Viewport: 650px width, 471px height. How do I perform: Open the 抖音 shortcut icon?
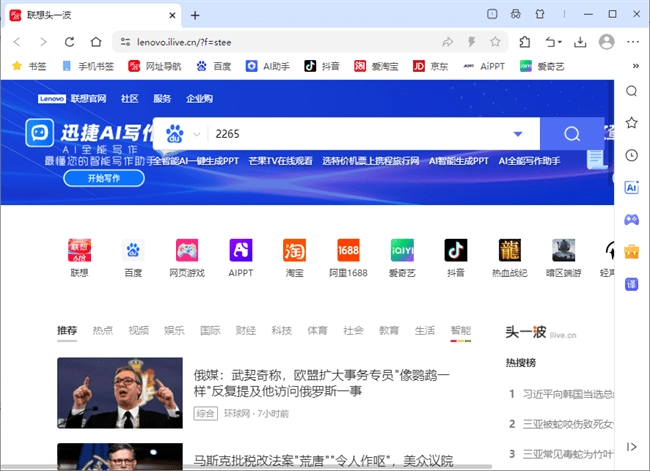(456, 250)
